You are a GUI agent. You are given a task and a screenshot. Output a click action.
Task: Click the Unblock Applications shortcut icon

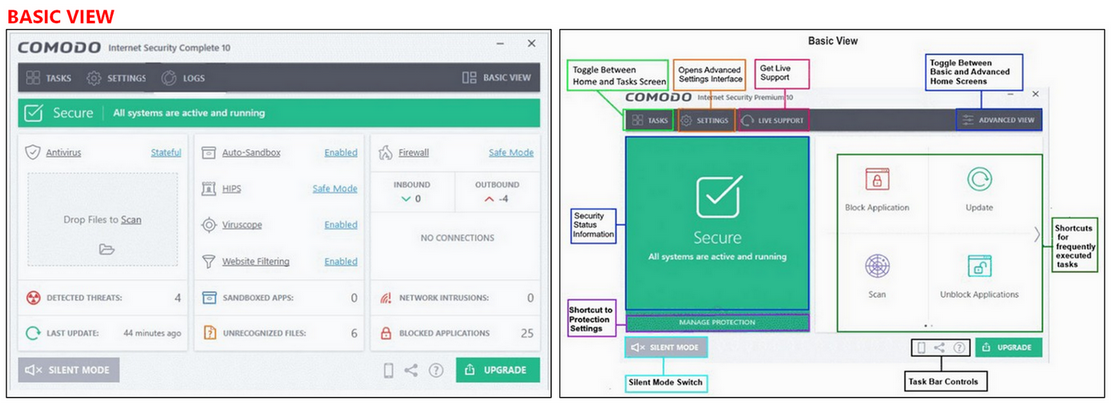979,266
